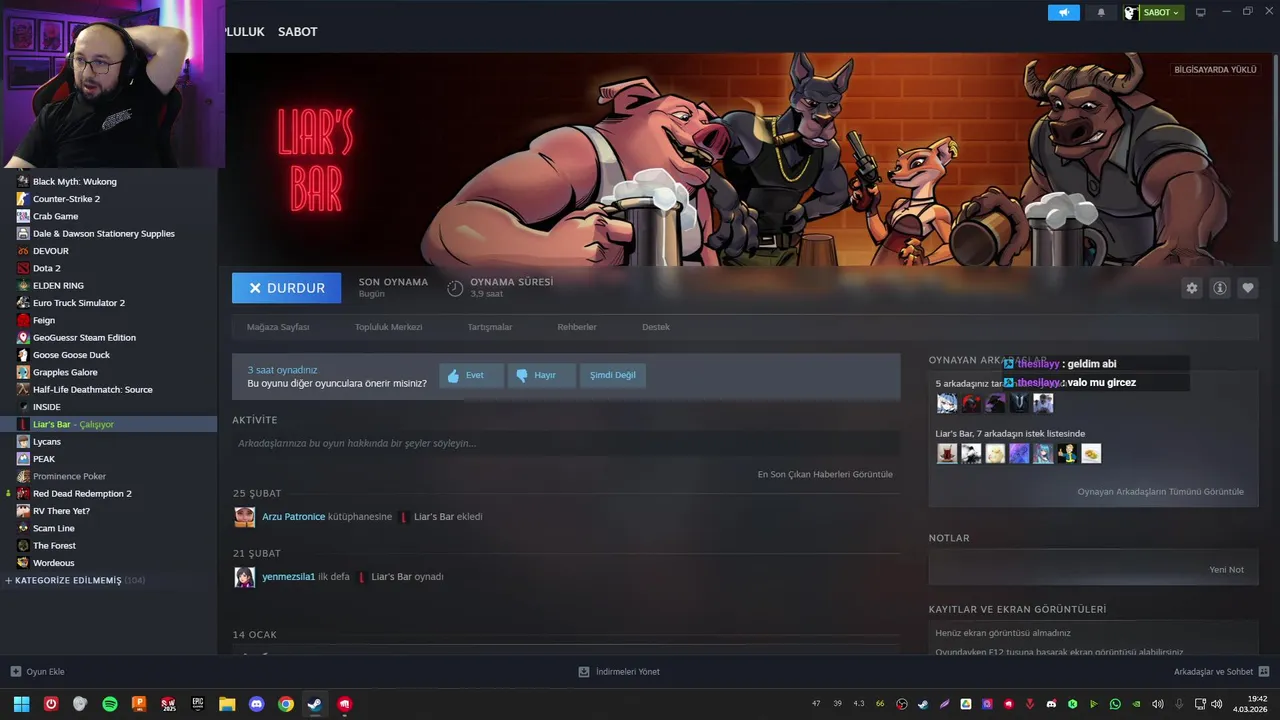
Task: Show game info icon next to the gear
Action: 1220,288
